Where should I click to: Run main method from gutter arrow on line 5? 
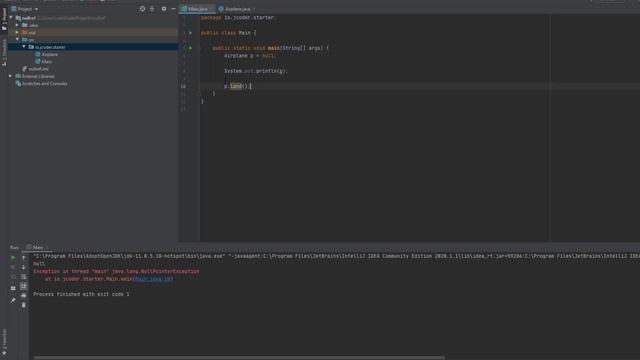coord(190,48)
